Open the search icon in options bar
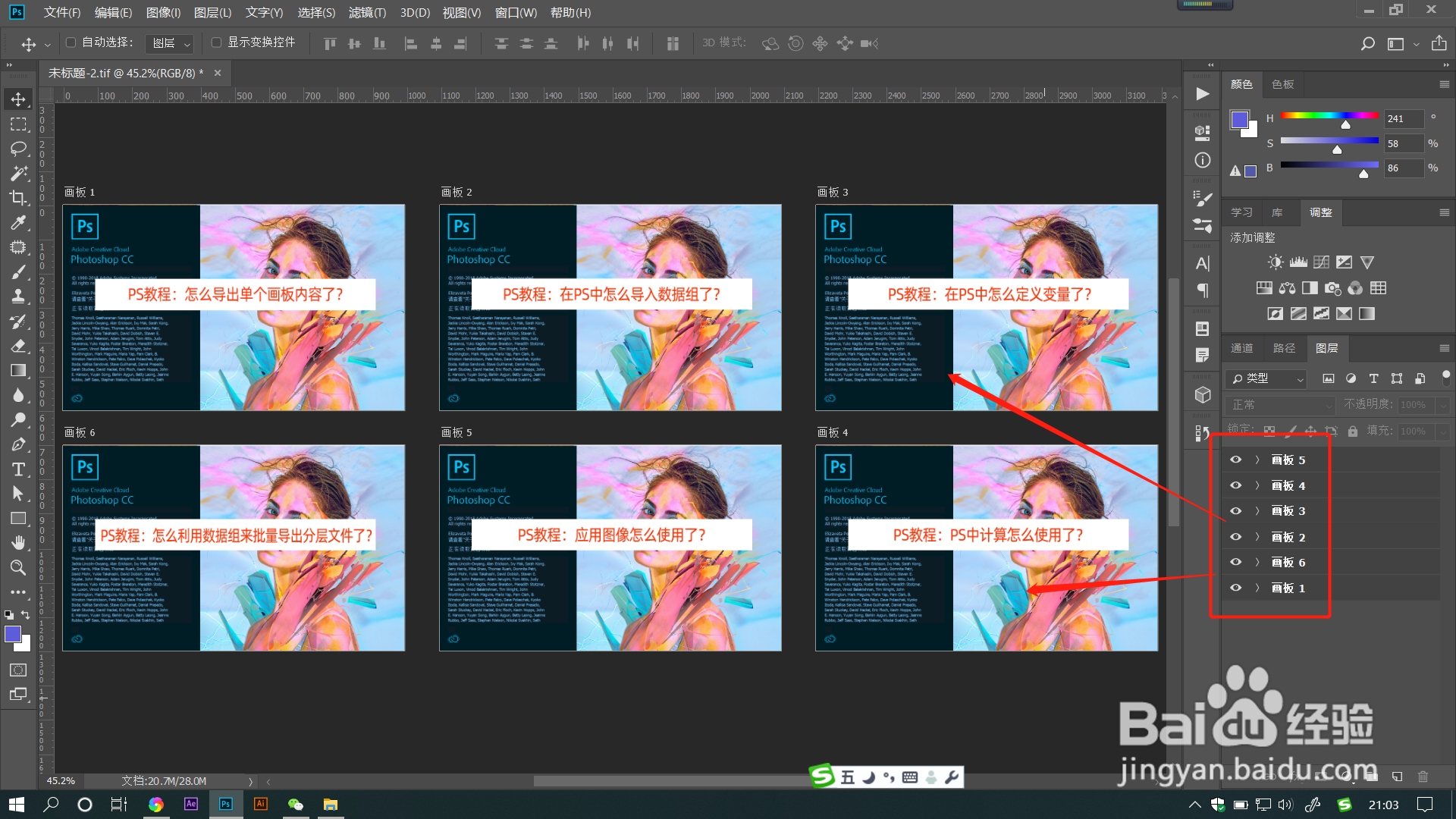This screenshot has height=819, width=1456. pos(1367,44)
